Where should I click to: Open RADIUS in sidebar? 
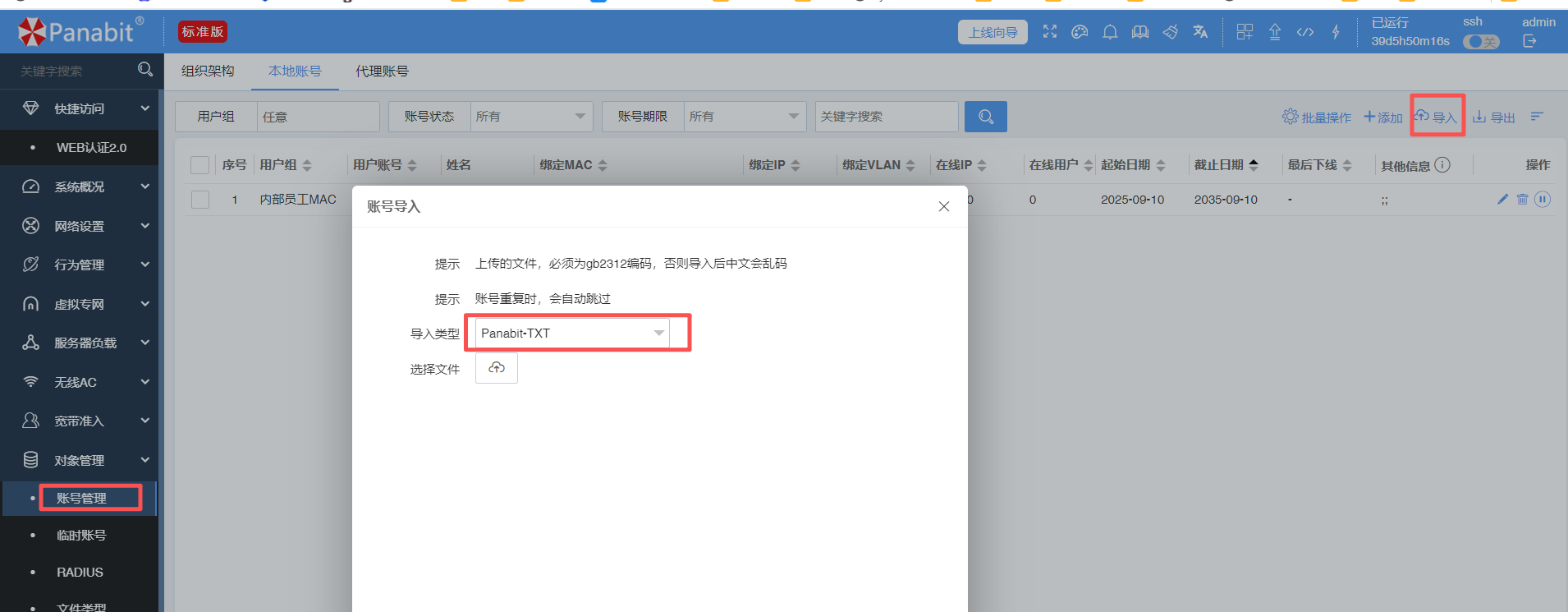[80, 572]
